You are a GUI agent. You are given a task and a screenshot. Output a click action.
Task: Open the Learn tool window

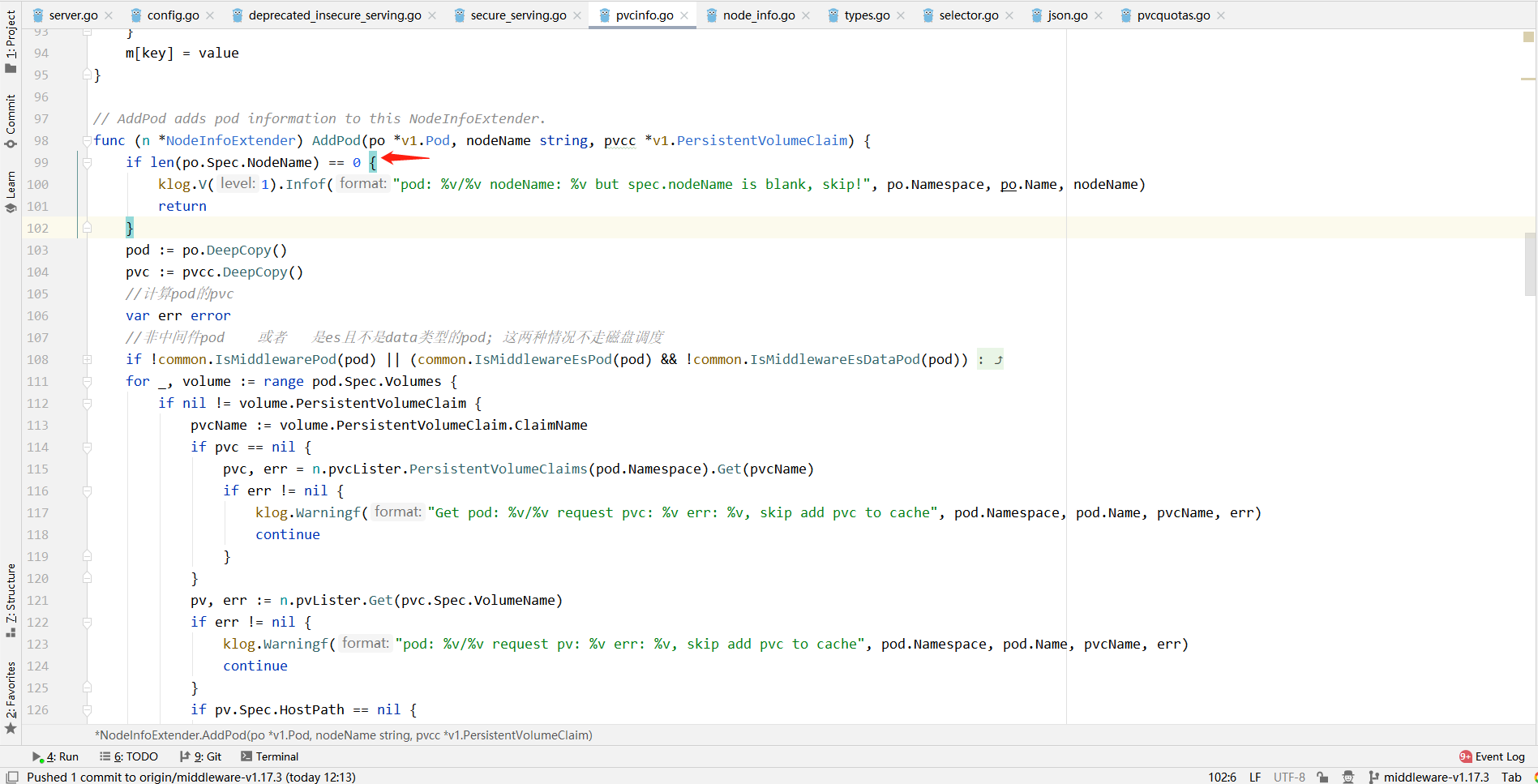[11, 191]
